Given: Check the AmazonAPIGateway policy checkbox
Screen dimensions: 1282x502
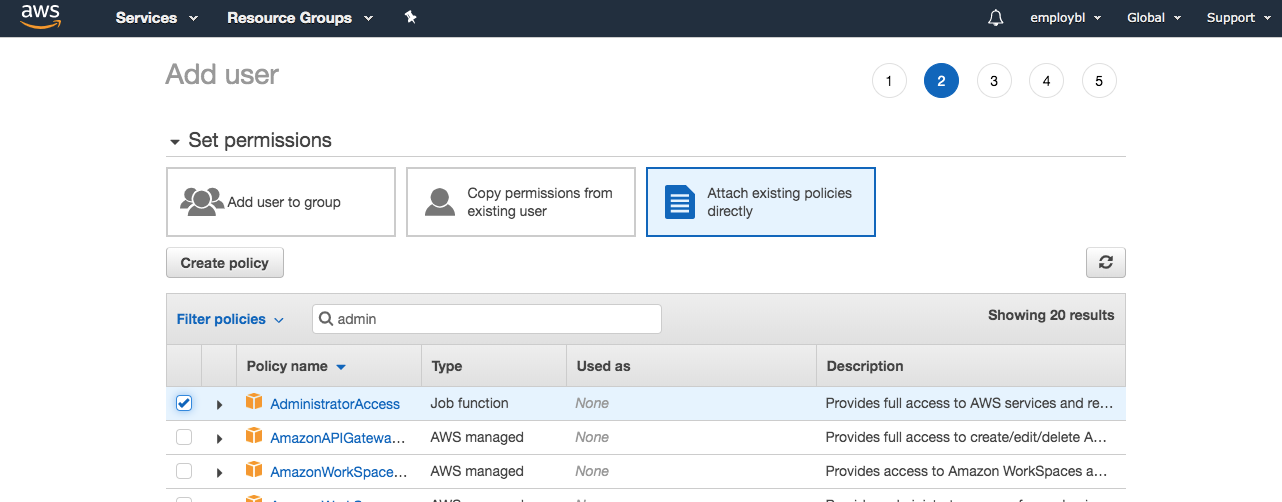Looking at the screenshot, I should (x=184, y=437).
